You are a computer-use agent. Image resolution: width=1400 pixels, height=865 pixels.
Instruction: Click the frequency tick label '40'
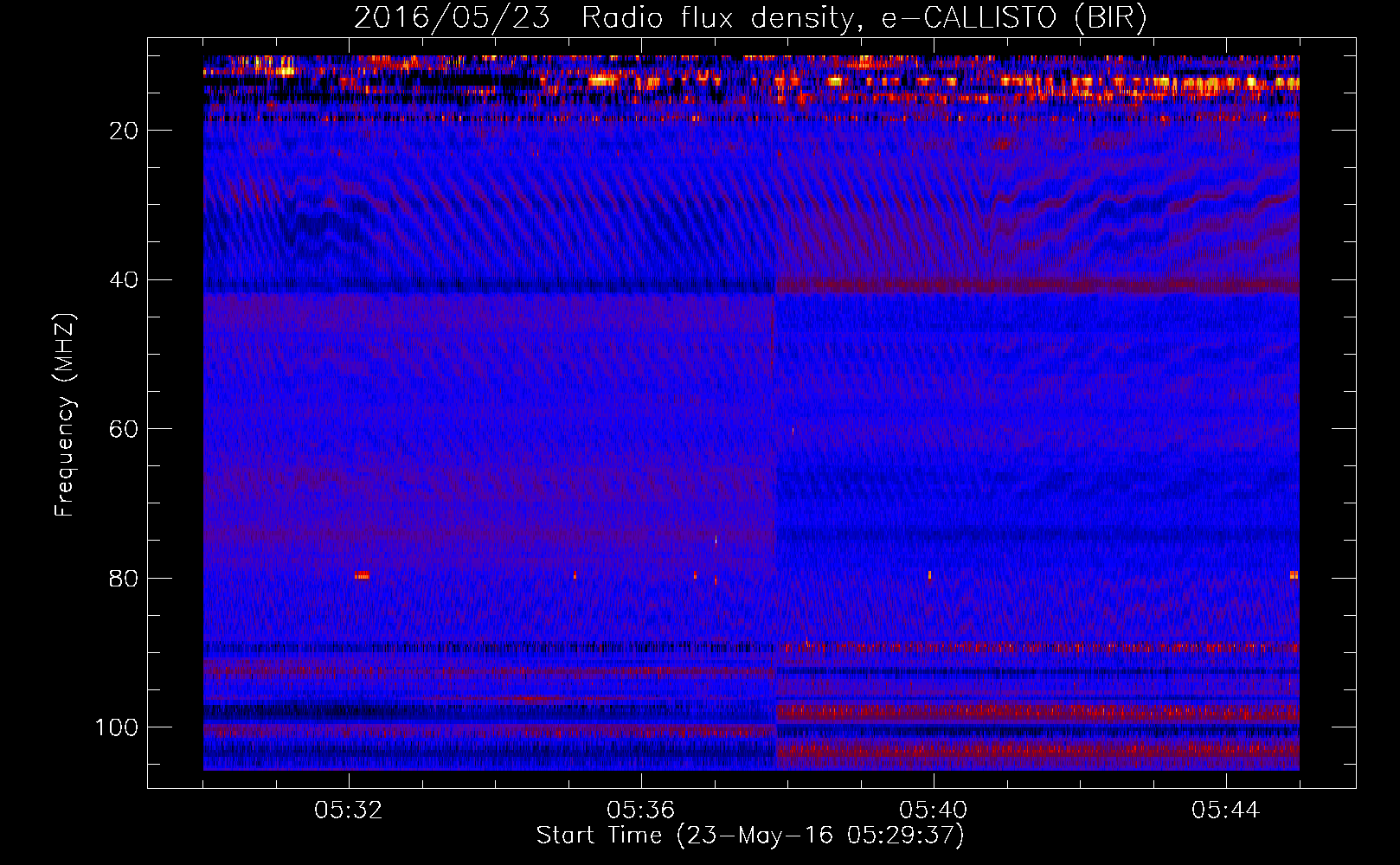tap(124, 280)
